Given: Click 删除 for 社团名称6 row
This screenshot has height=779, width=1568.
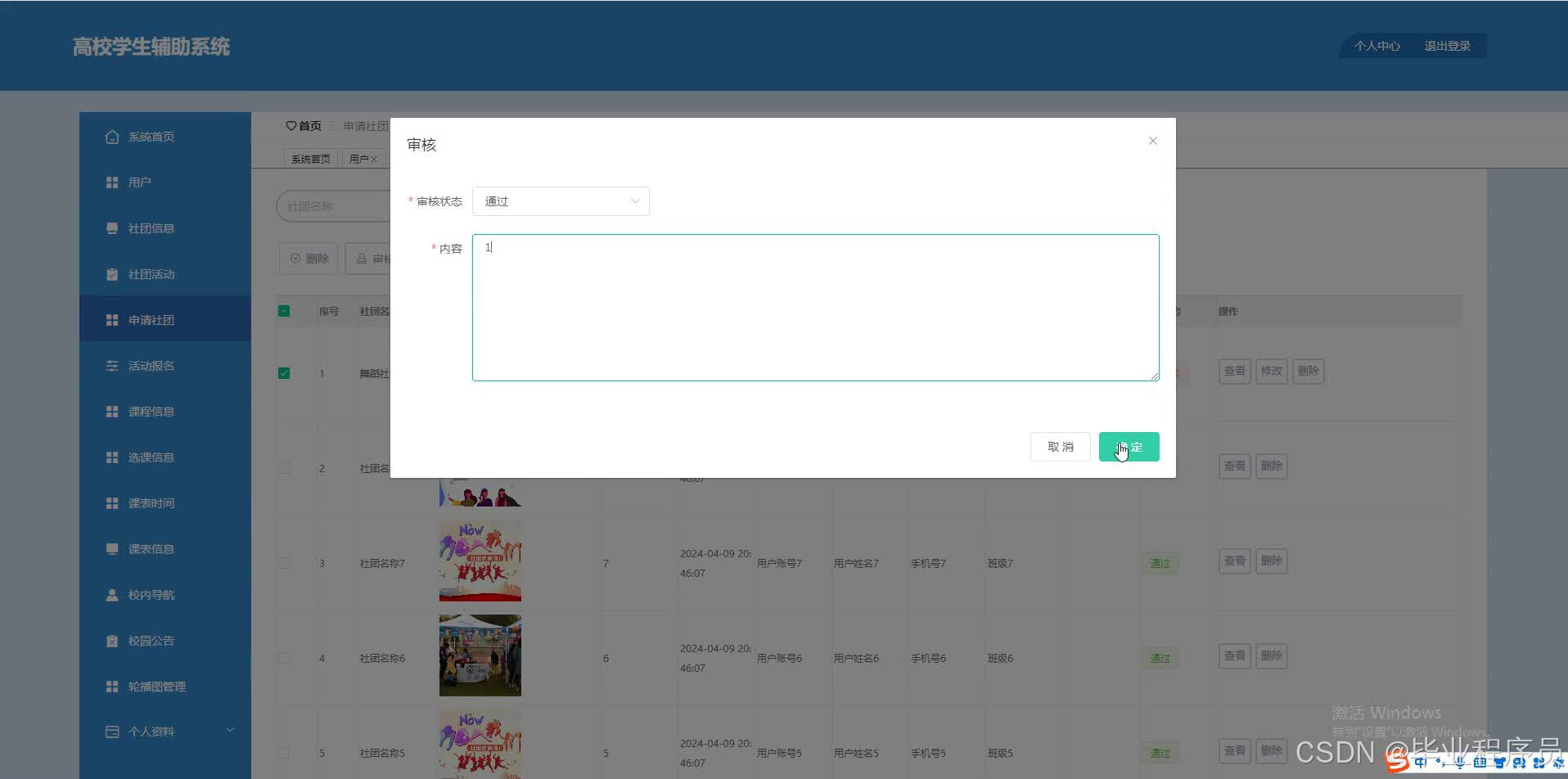Looking at the screenshot, I should click(x=1271, y=656).
